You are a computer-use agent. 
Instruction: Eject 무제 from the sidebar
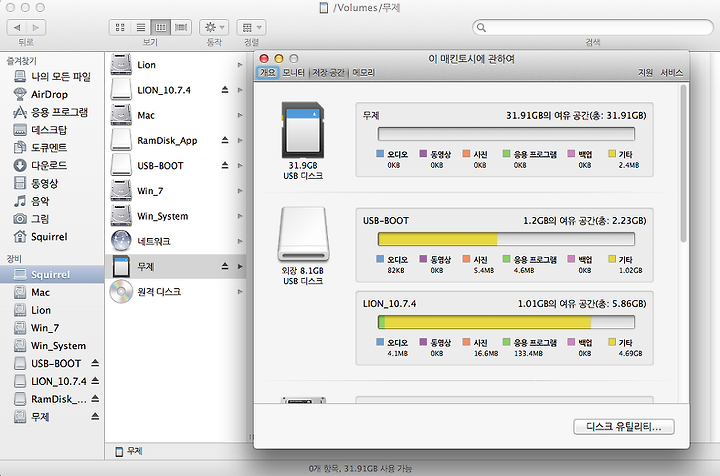(95, 416)
